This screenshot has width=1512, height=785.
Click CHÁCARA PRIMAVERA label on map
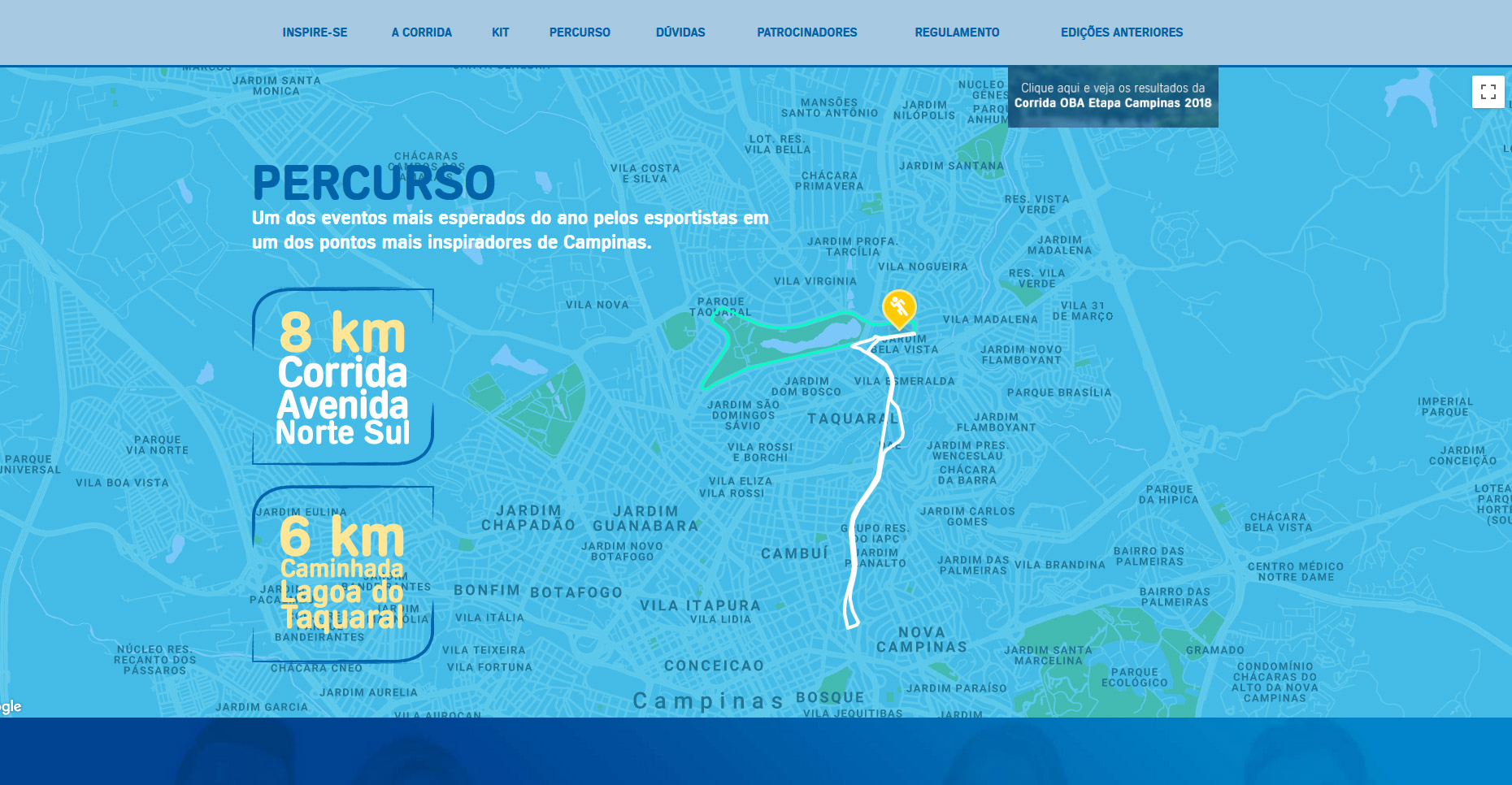[829, 180]
